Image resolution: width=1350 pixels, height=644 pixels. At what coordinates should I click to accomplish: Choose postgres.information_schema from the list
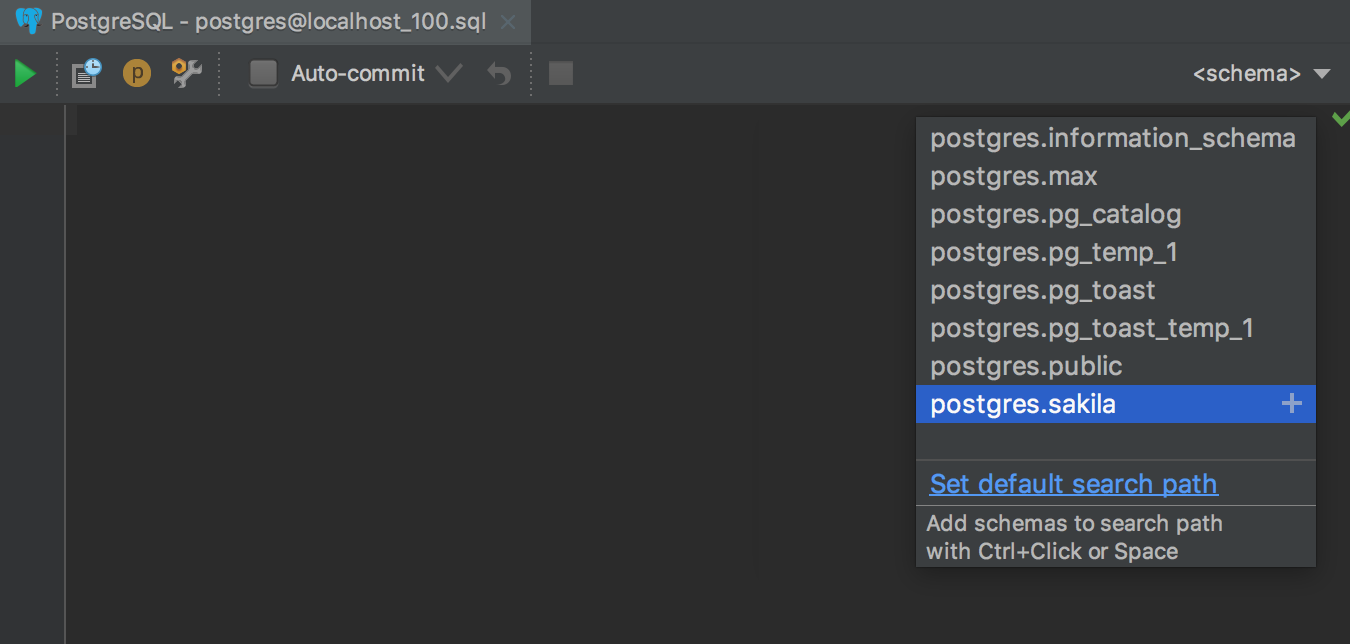[1115, 138]
